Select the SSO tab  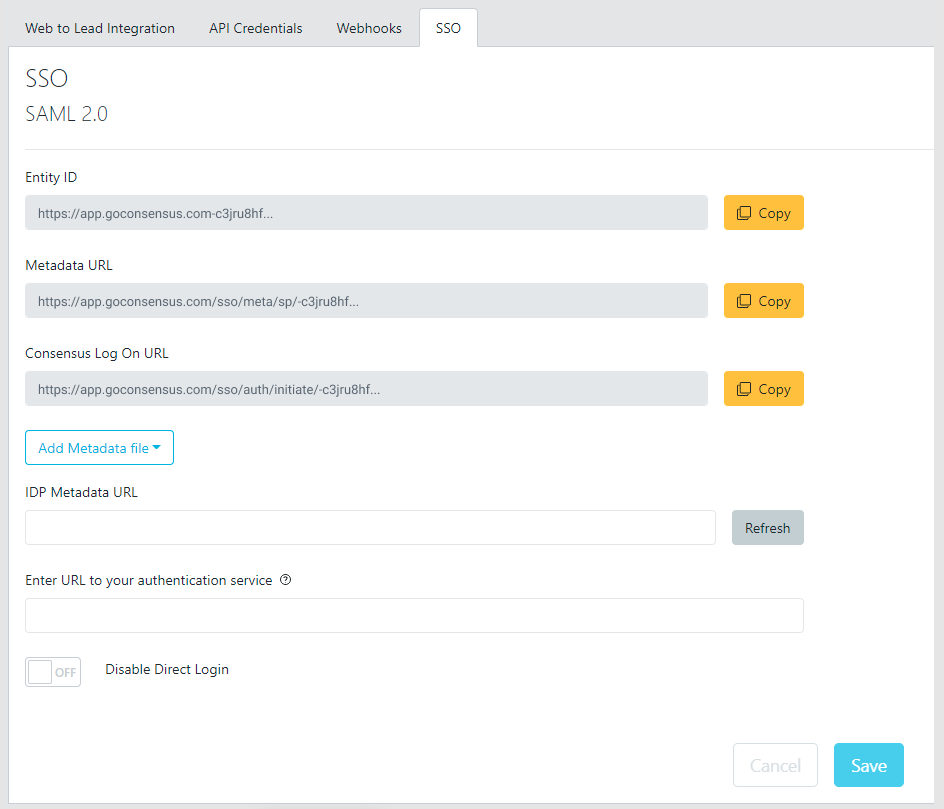click(x=449, y=28)
